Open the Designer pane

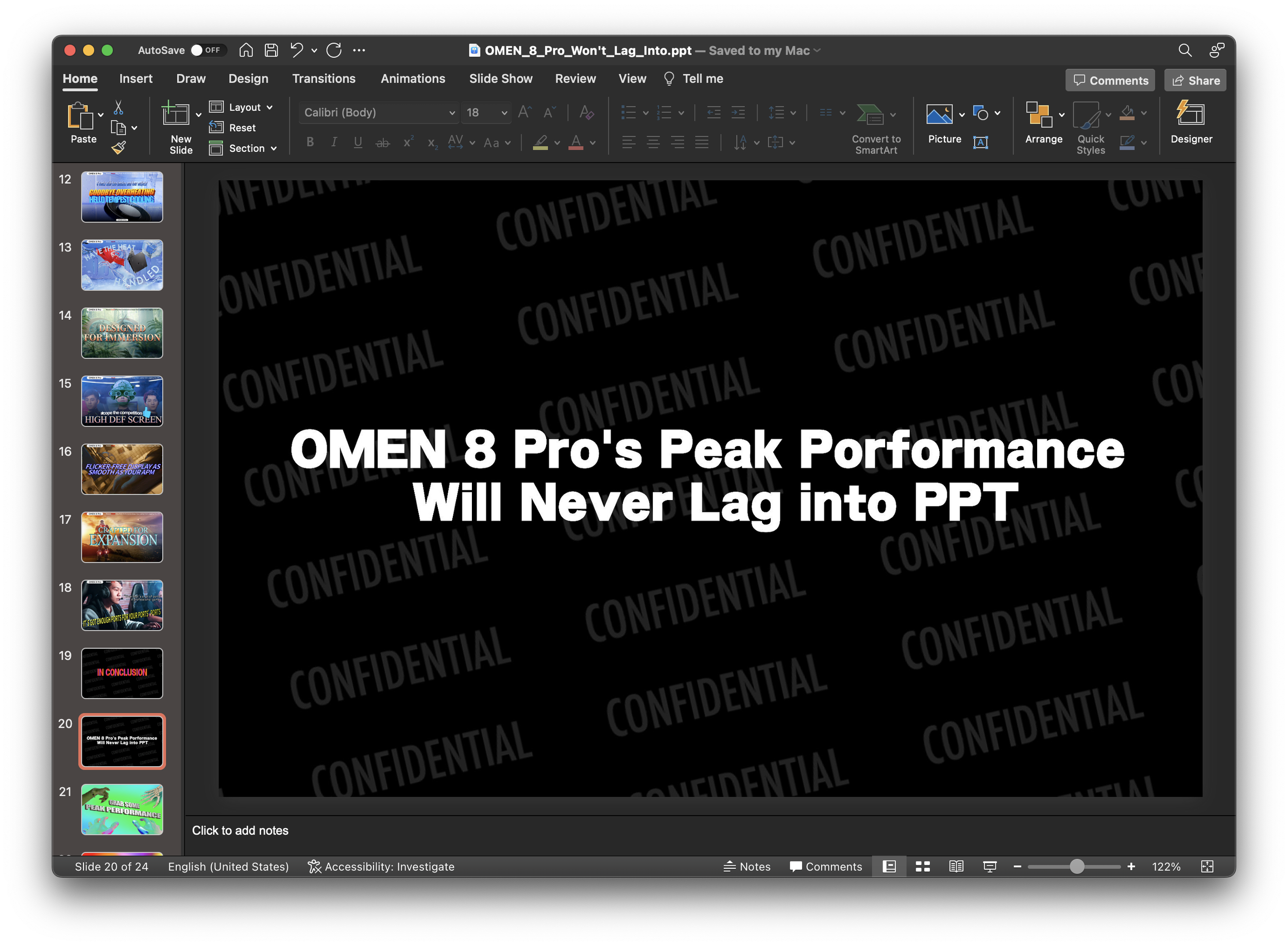(x=1191, y=122)
